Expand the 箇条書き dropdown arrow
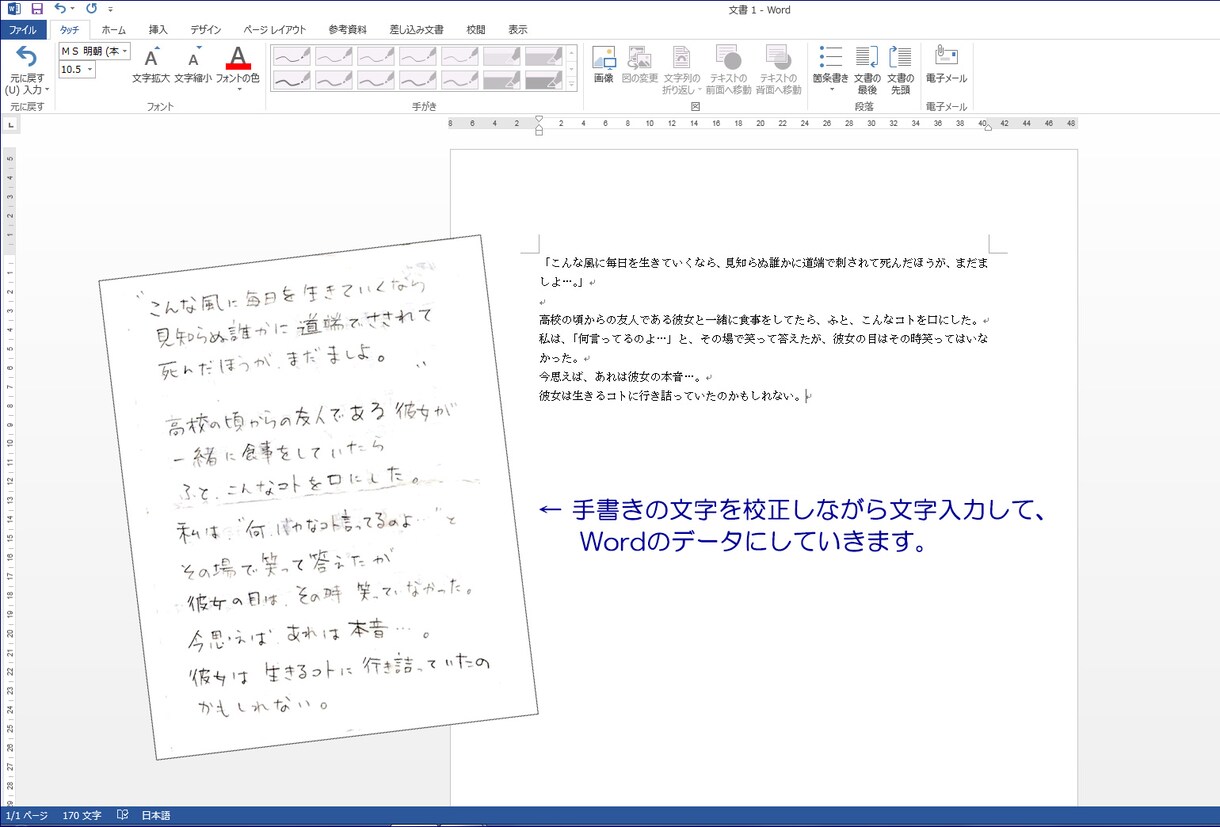The width and height of the screenshot is (1220, 827). [830, 90]
